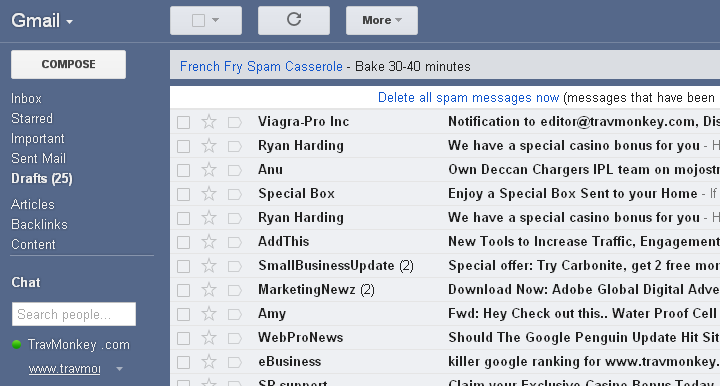Mark SmallBusinessUpdate message as important
Viewport: 720px width, 386px height.
235,266
